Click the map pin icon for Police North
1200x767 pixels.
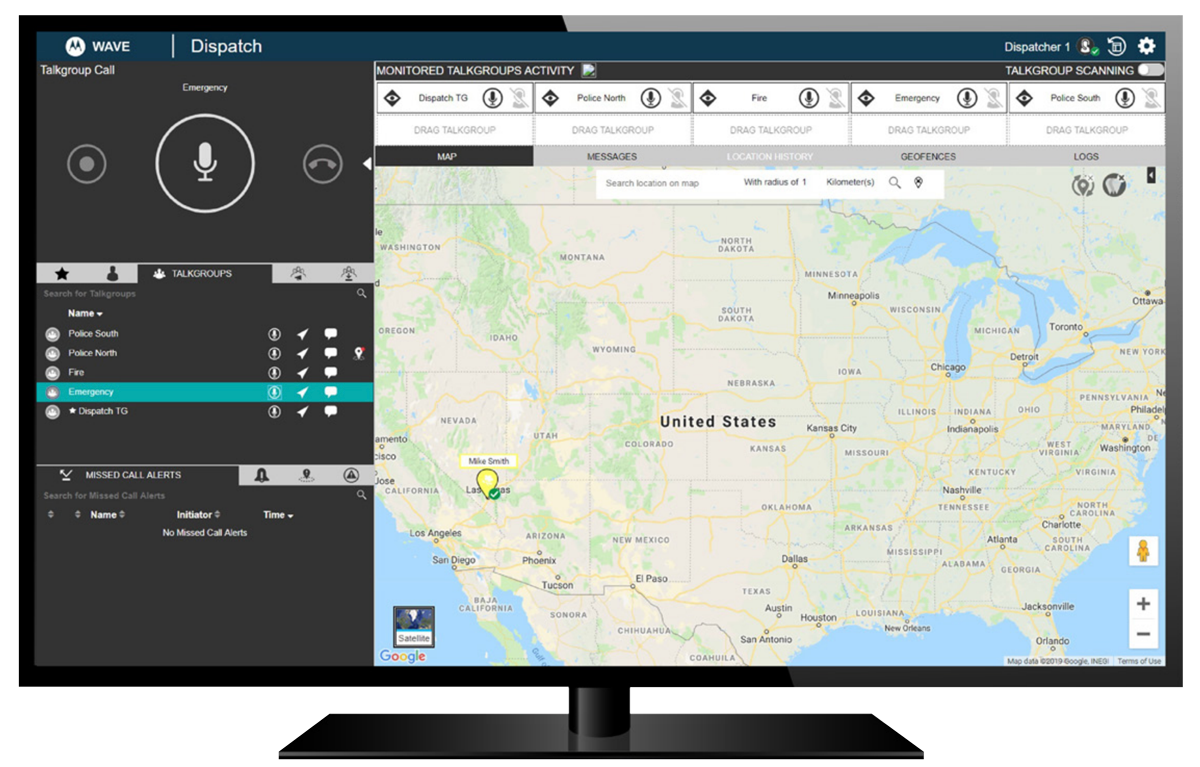click(x=359, y=353)
